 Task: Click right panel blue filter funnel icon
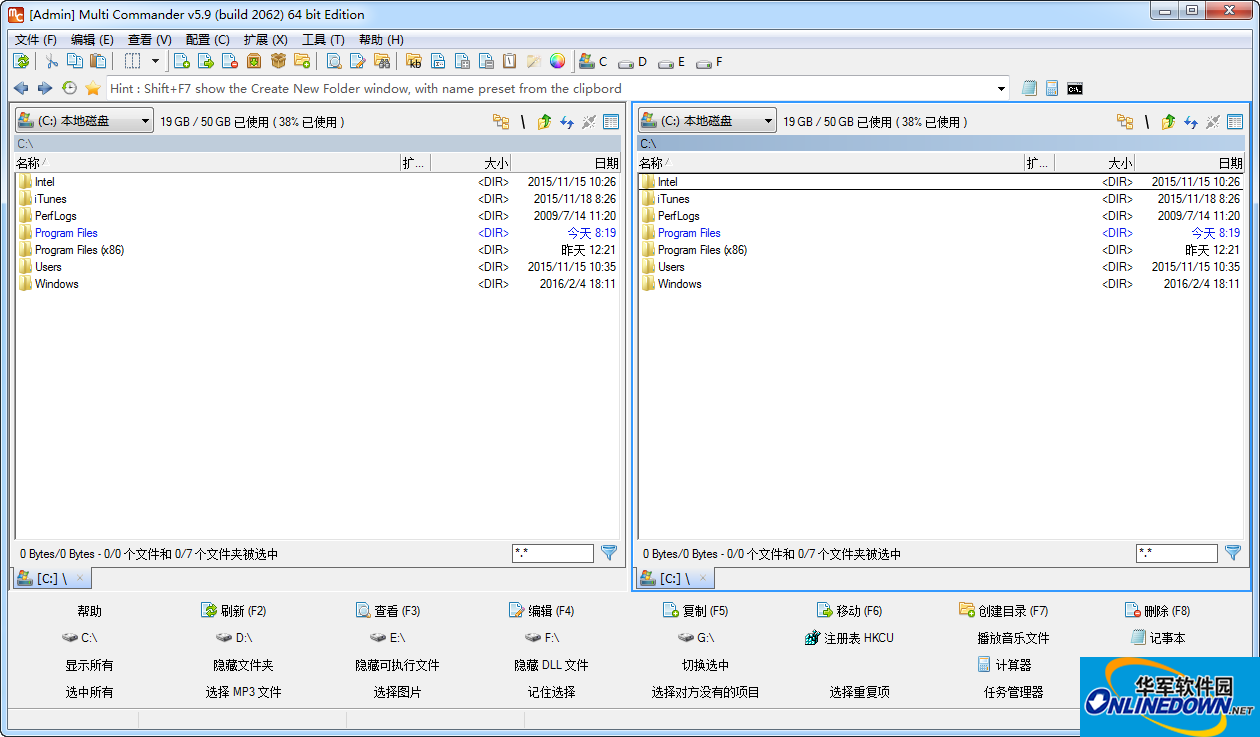click(1233, 552)
